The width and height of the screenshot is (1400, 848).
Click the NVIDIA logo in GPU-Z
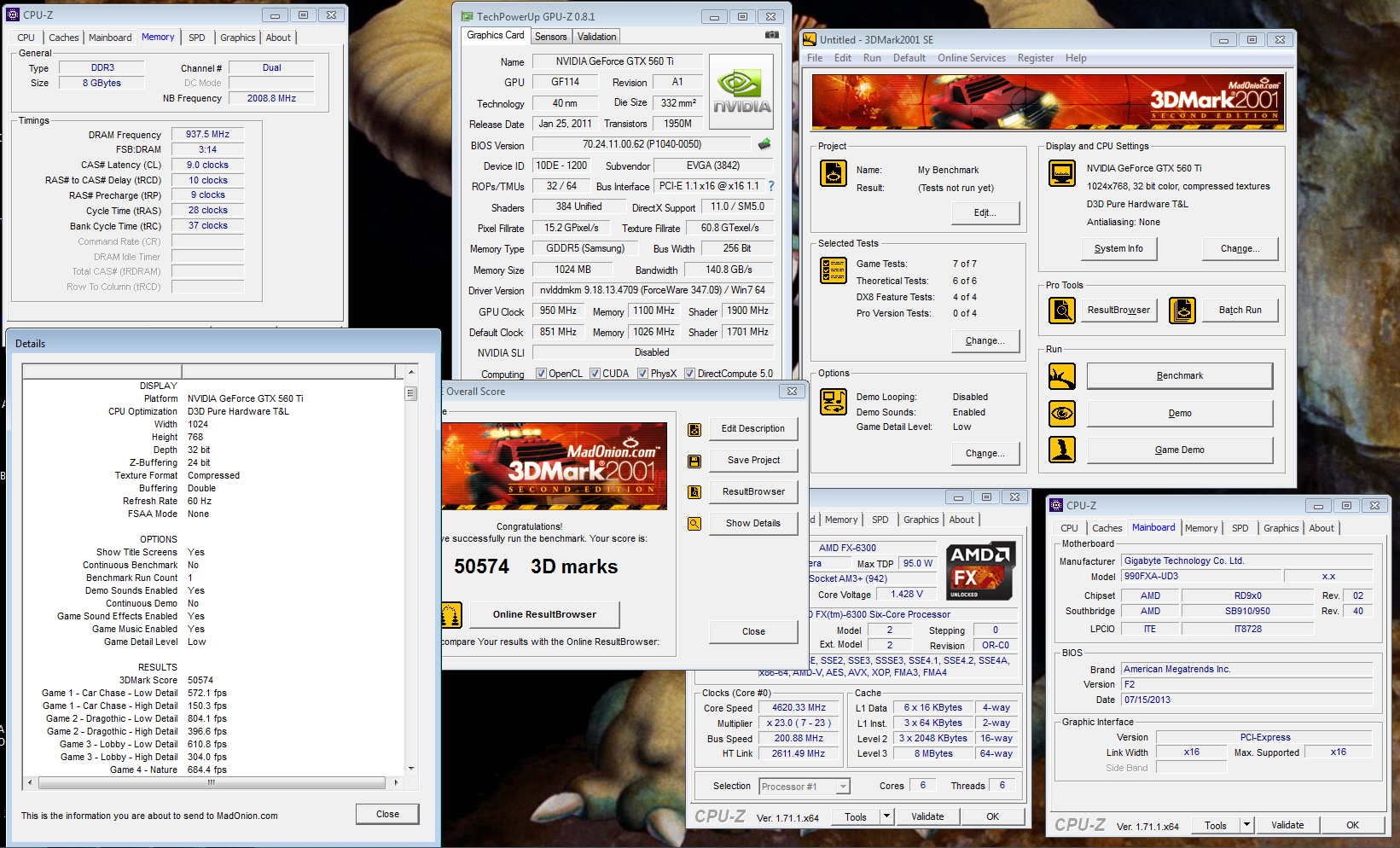(741, 92)
